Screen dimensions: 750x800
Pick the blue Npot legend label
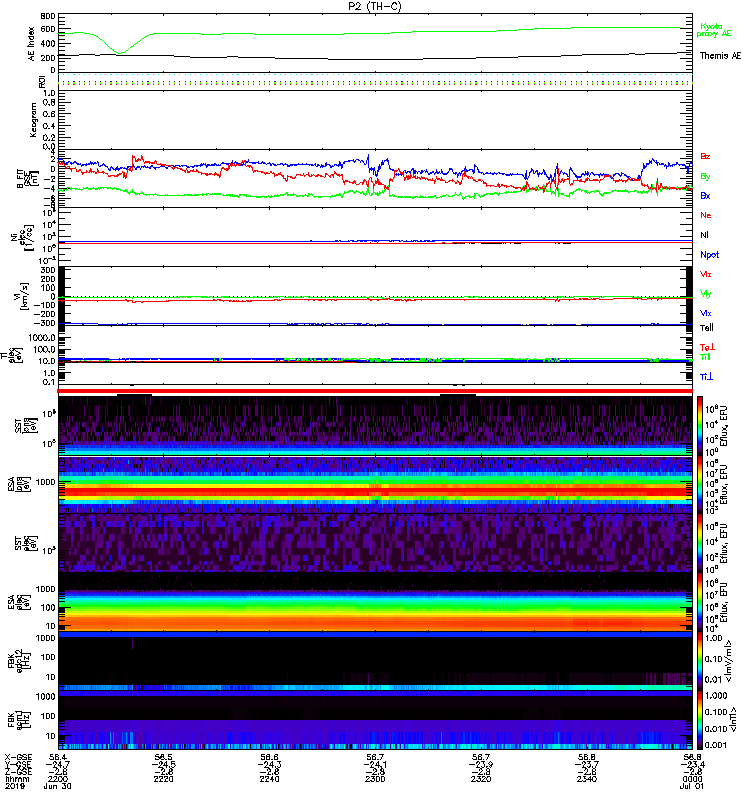[x=709, y=255]
